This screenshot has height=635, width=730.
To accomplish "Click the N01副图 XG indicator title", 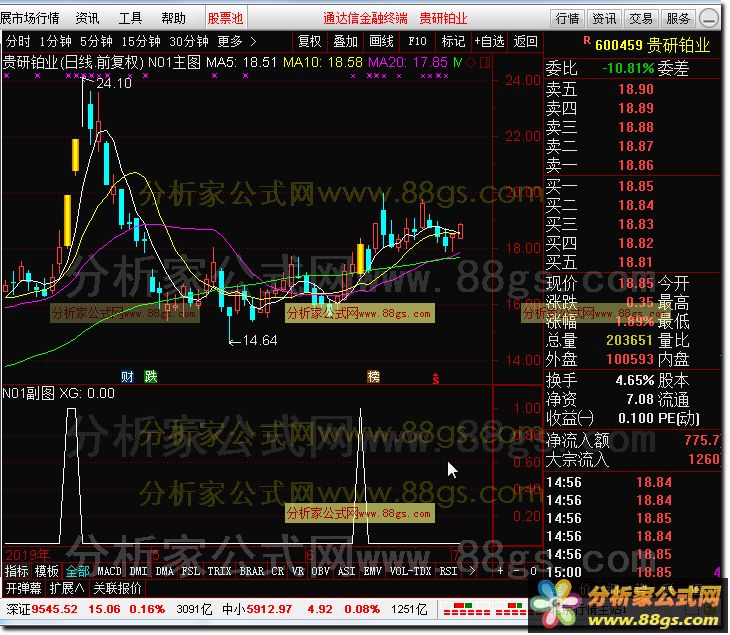I will pos(59,393).
